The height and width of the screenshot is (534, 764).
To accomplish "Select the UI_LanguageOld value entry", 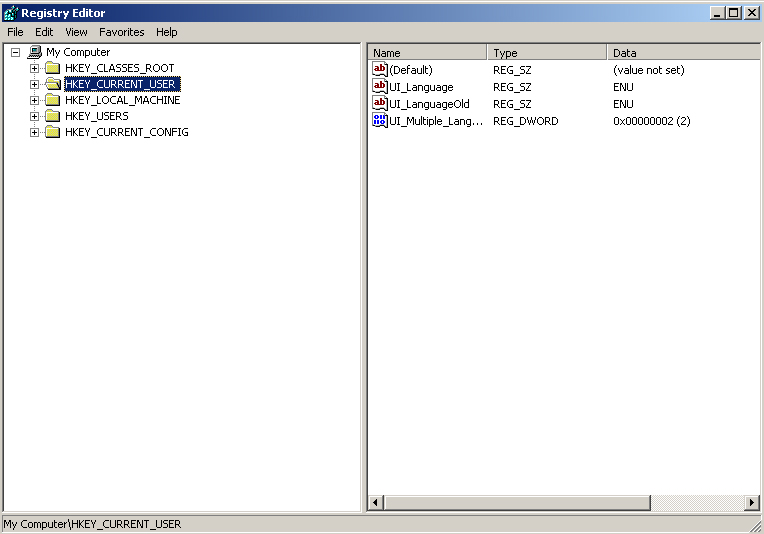I will click(429, 104).
